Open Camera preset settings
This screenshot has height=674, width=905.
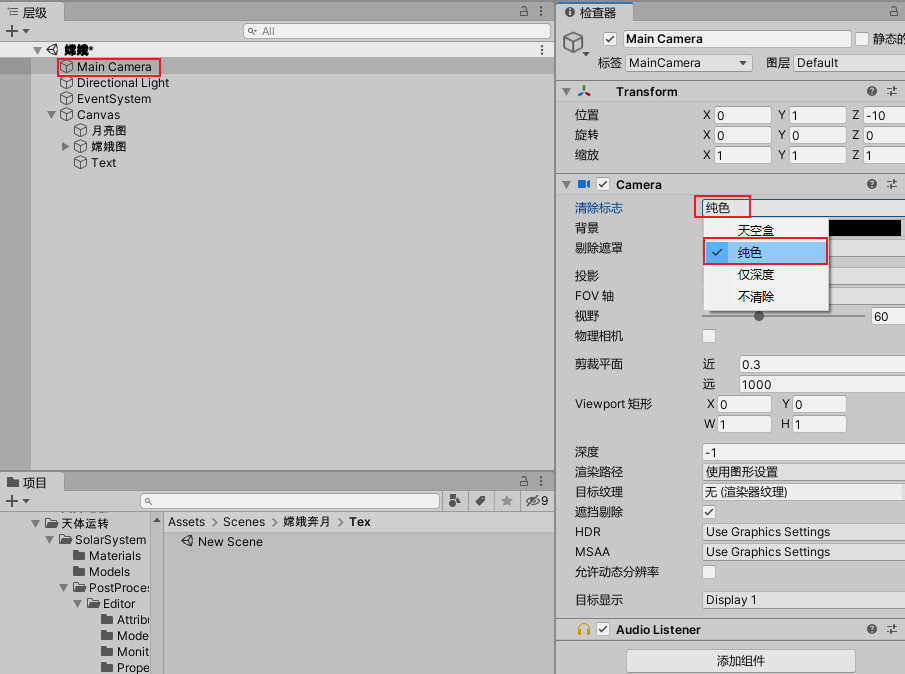[892, 184]
